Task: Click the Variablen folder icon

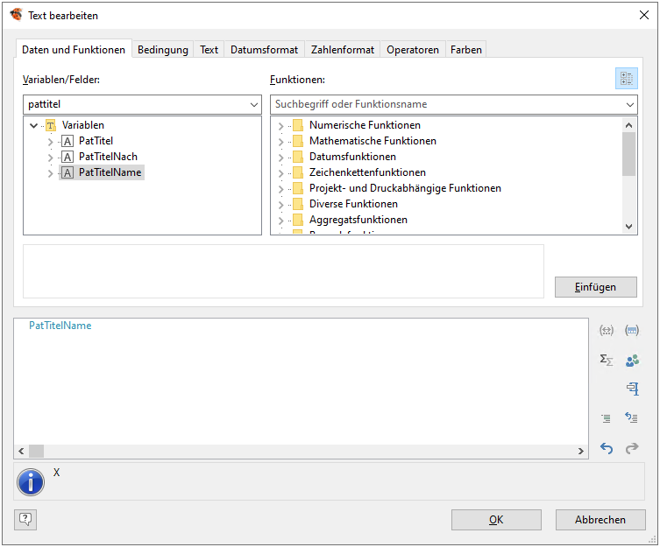Action: 51,125
